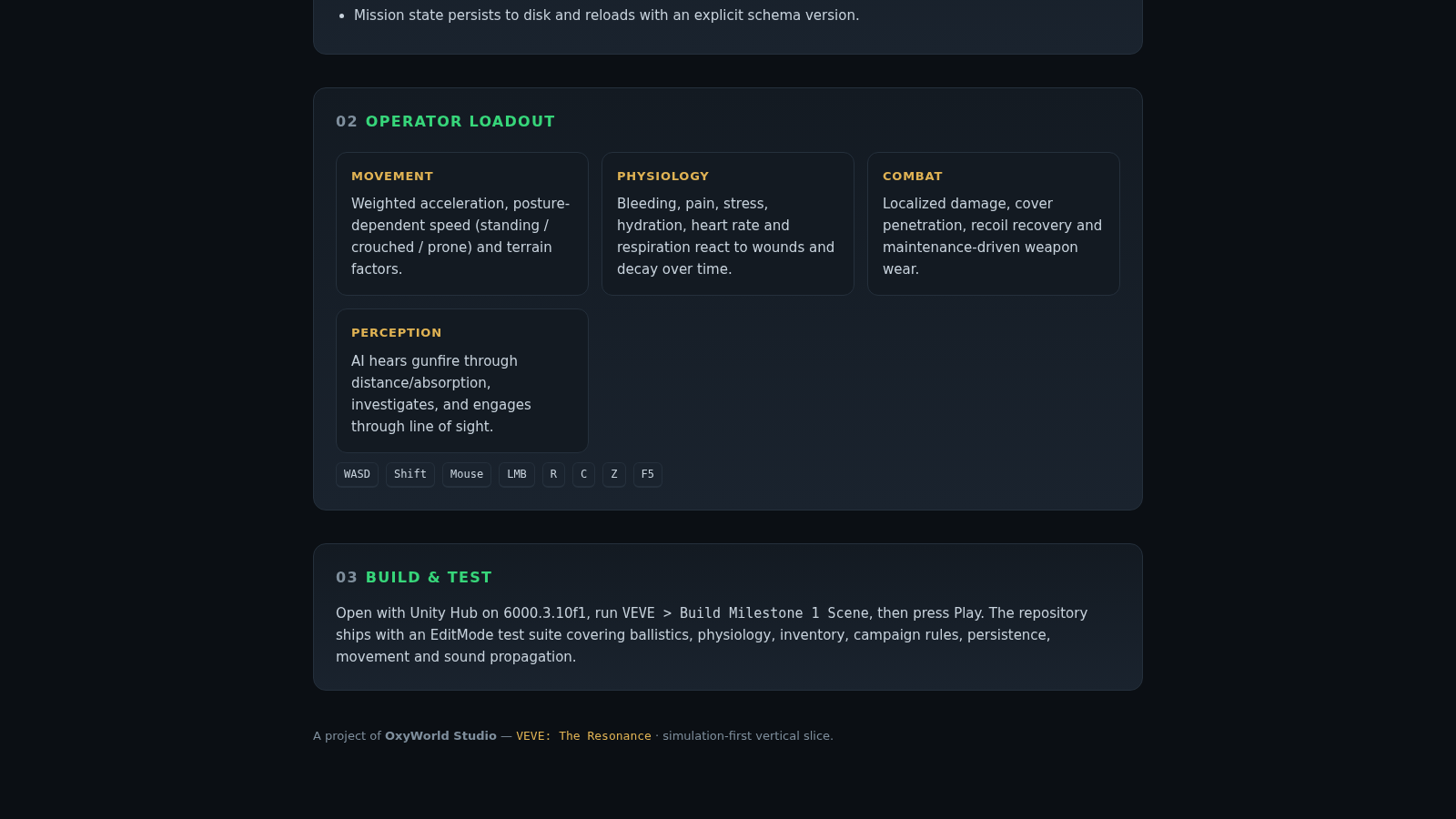Select the Movement loadout card
This screenshot has height=819, width=1456.
click(x=462, y=224)
